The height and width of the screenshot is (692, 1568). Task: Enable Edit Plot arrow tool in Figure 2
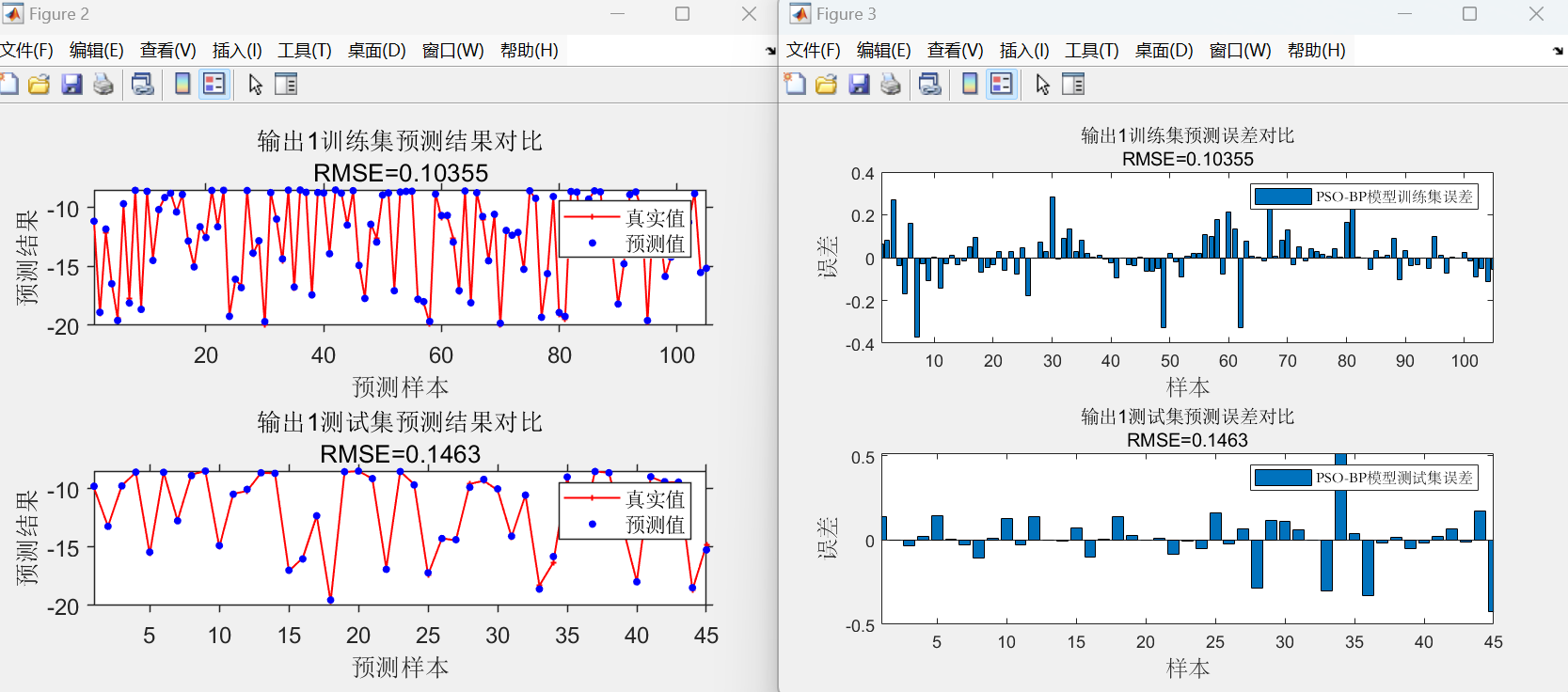255,85
